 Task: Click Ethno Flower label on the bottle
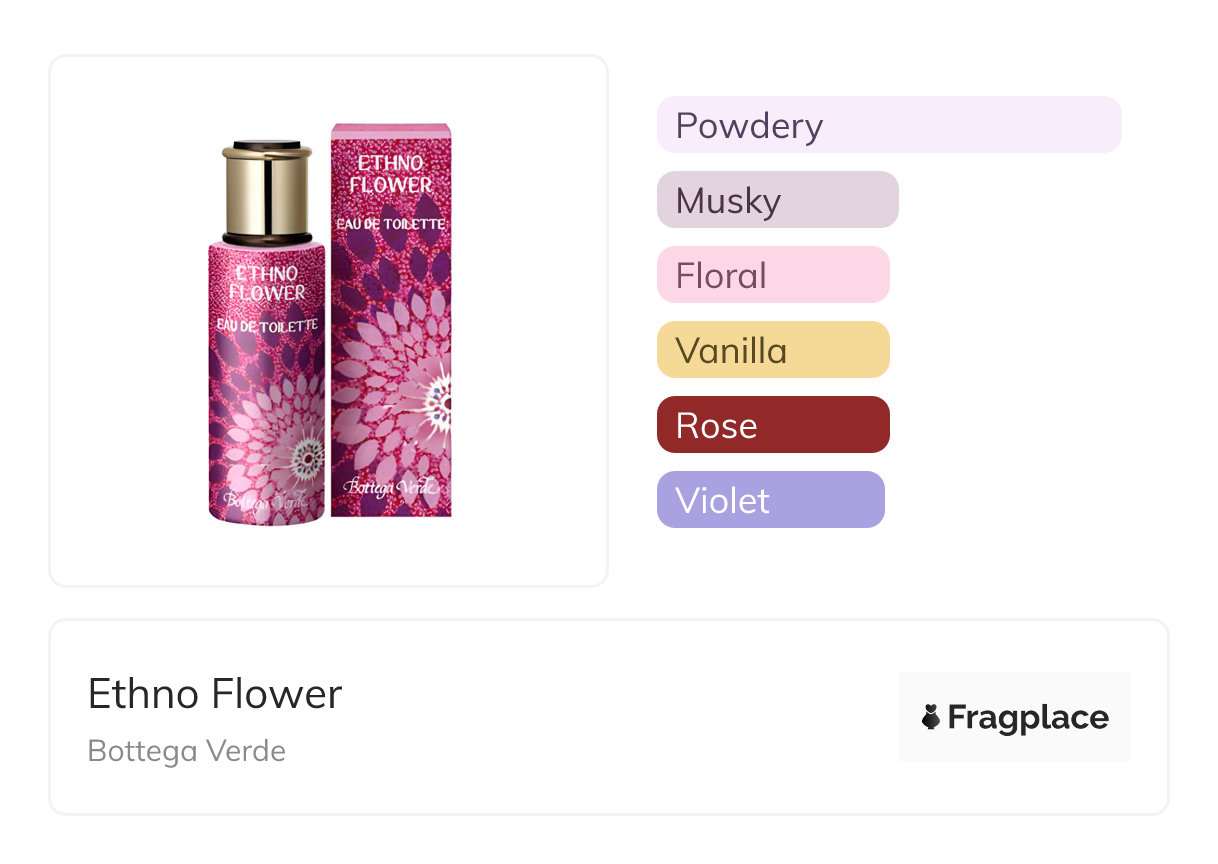pyautogui.click(x=266, y=283)
